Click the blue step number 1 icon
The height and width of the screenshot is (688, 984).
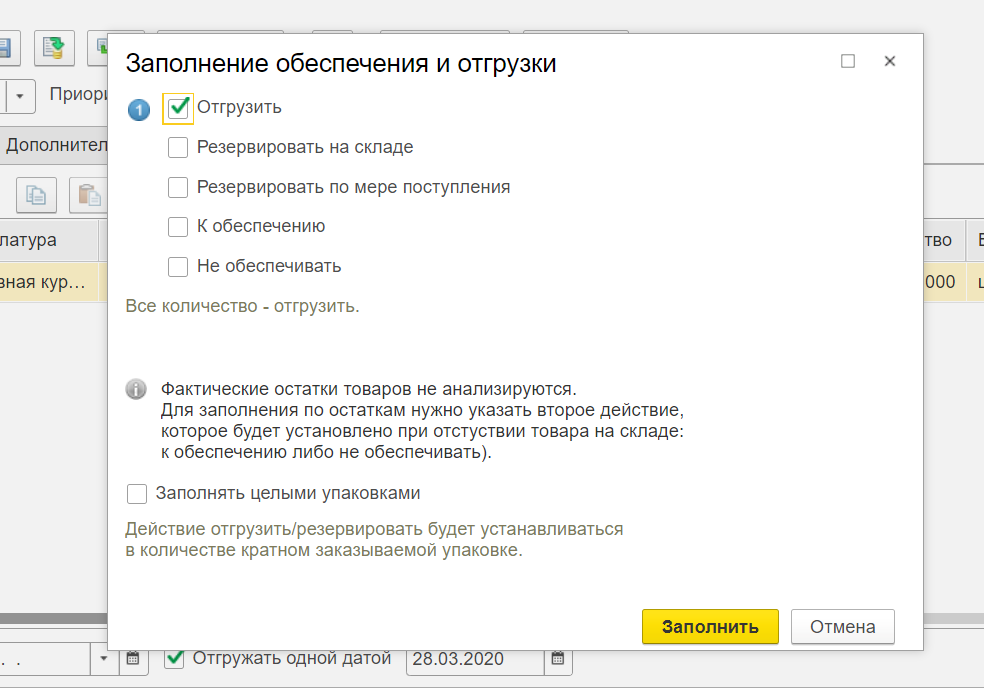[139, 109]
